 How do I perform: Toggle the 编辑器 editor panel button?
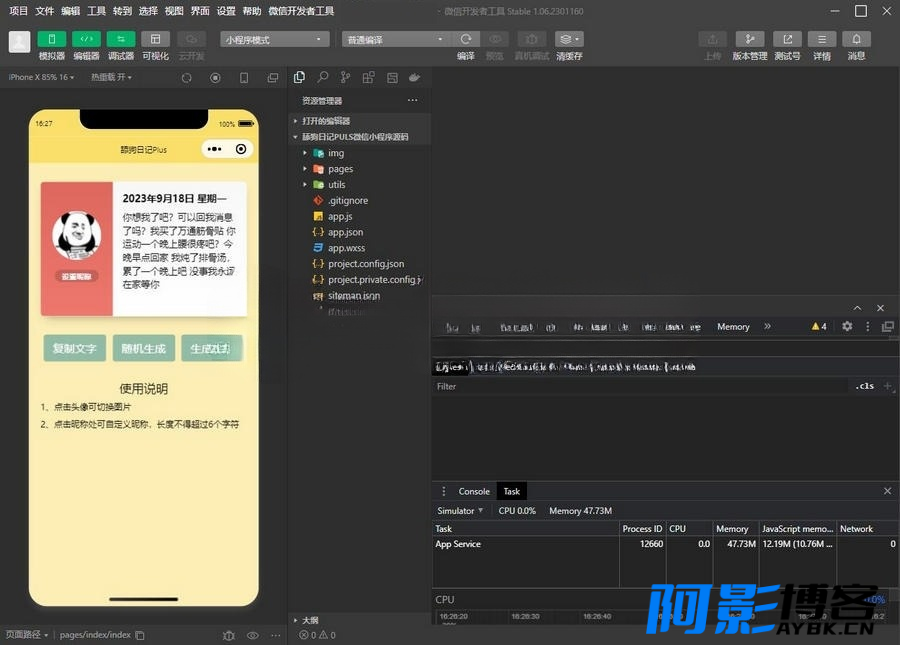tap(86, 39)
